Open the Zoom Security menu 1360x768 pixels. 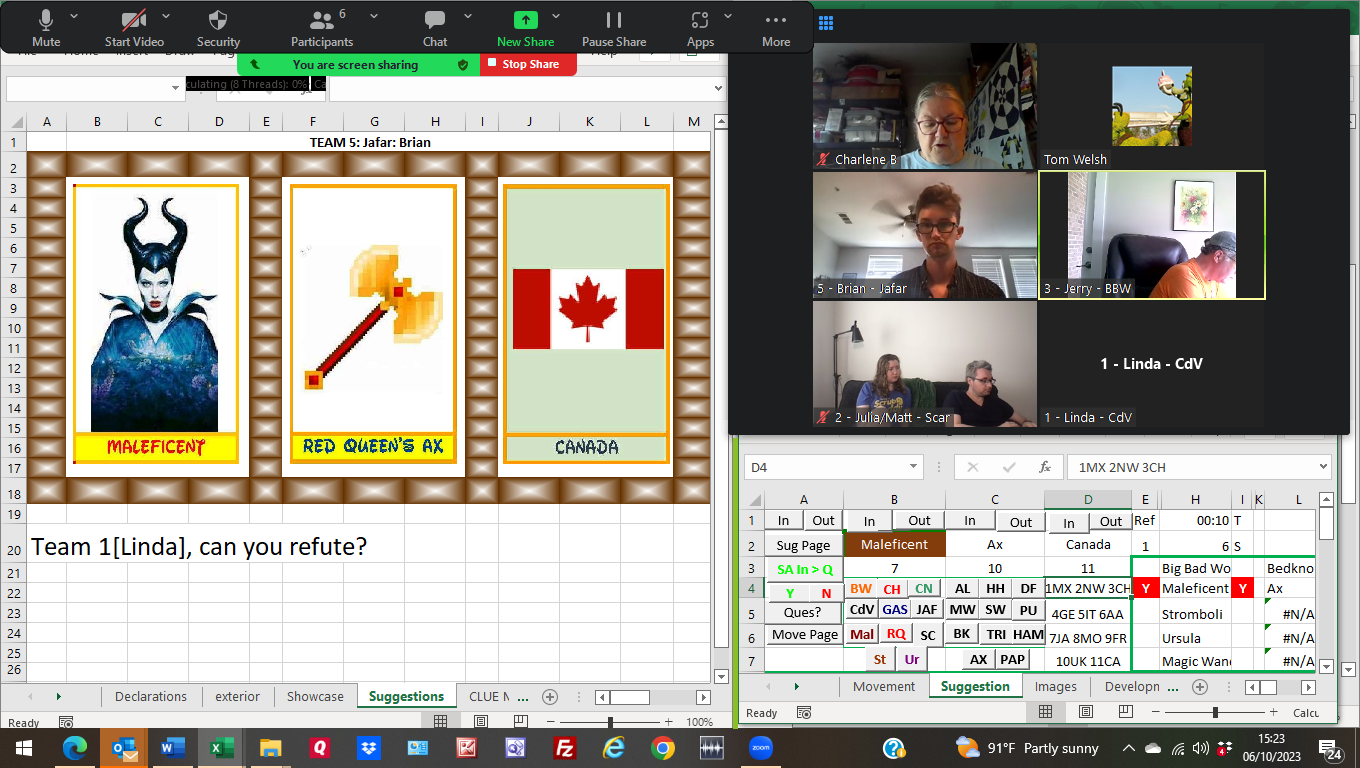pos(218,28)
